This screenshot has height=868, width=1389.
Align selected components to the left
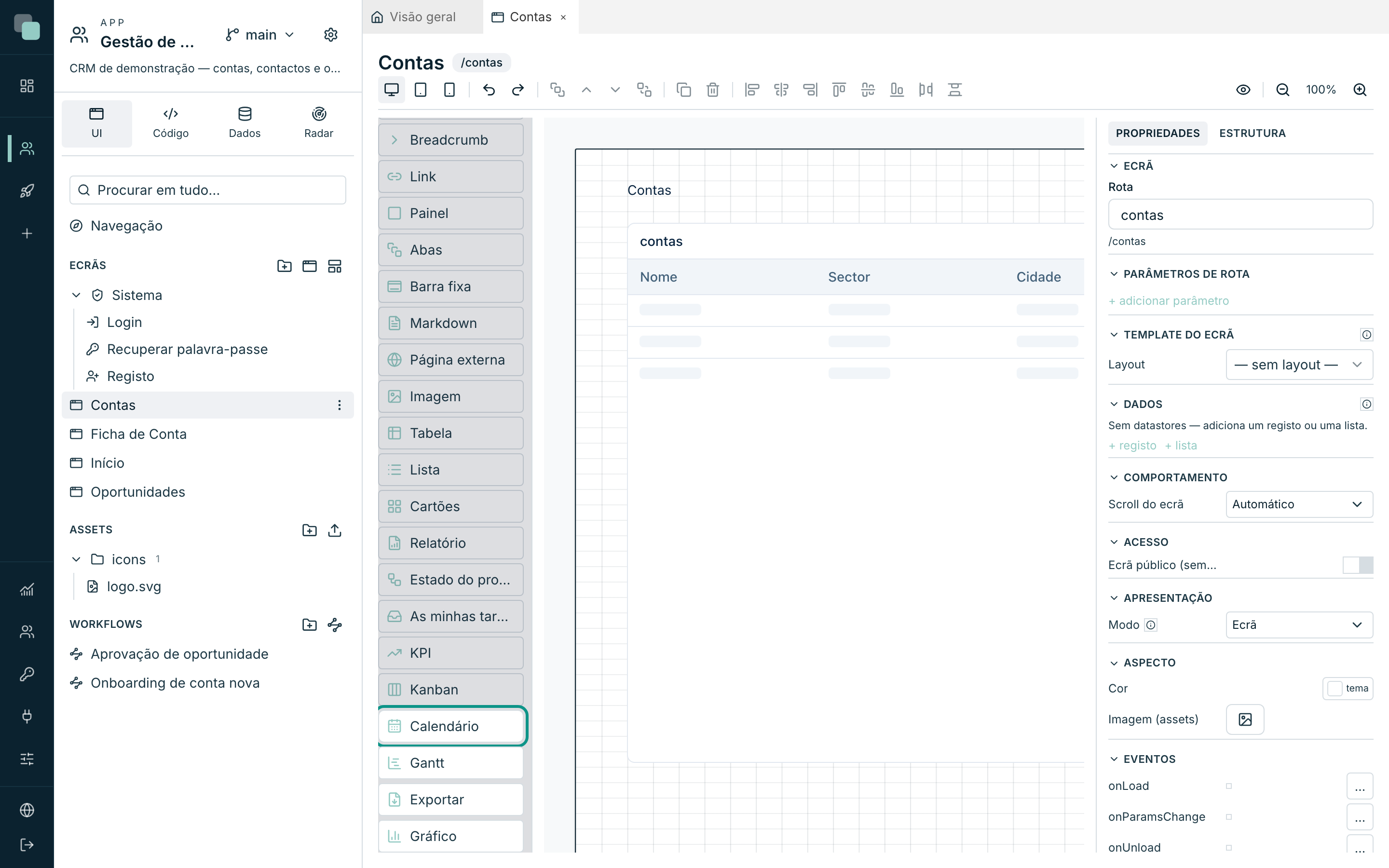[752, 90]
